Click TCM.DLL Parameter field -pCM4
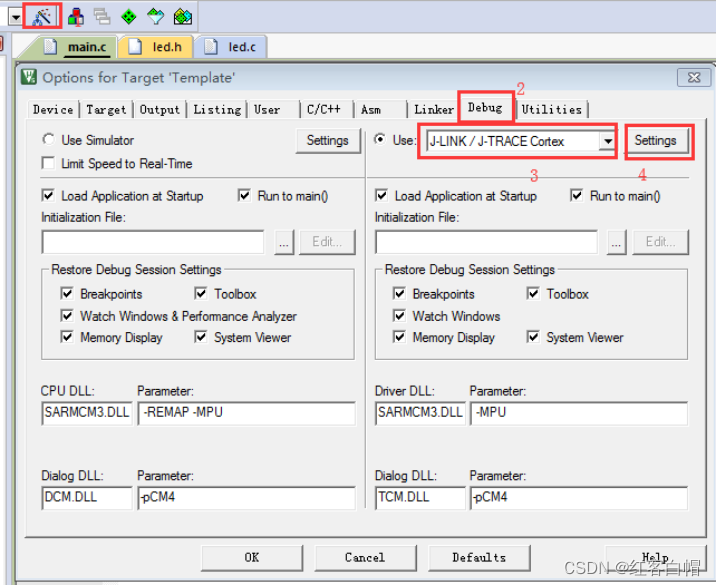Screen dimensions: 716x586 pyautogui.click(x=579, y=497)
